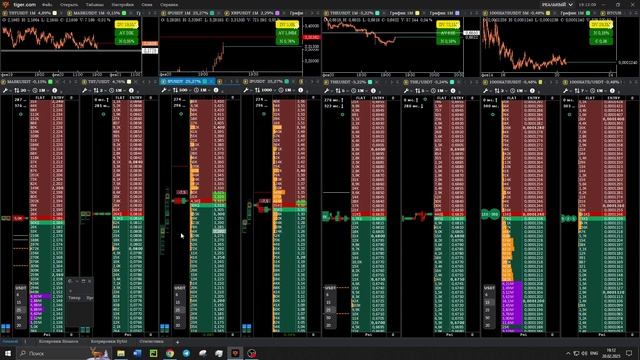640x360 pixels.
Task: Open wrench settings in 10000SATS/USDT order book
Action: pyautogui.click(x=566, y=90)
